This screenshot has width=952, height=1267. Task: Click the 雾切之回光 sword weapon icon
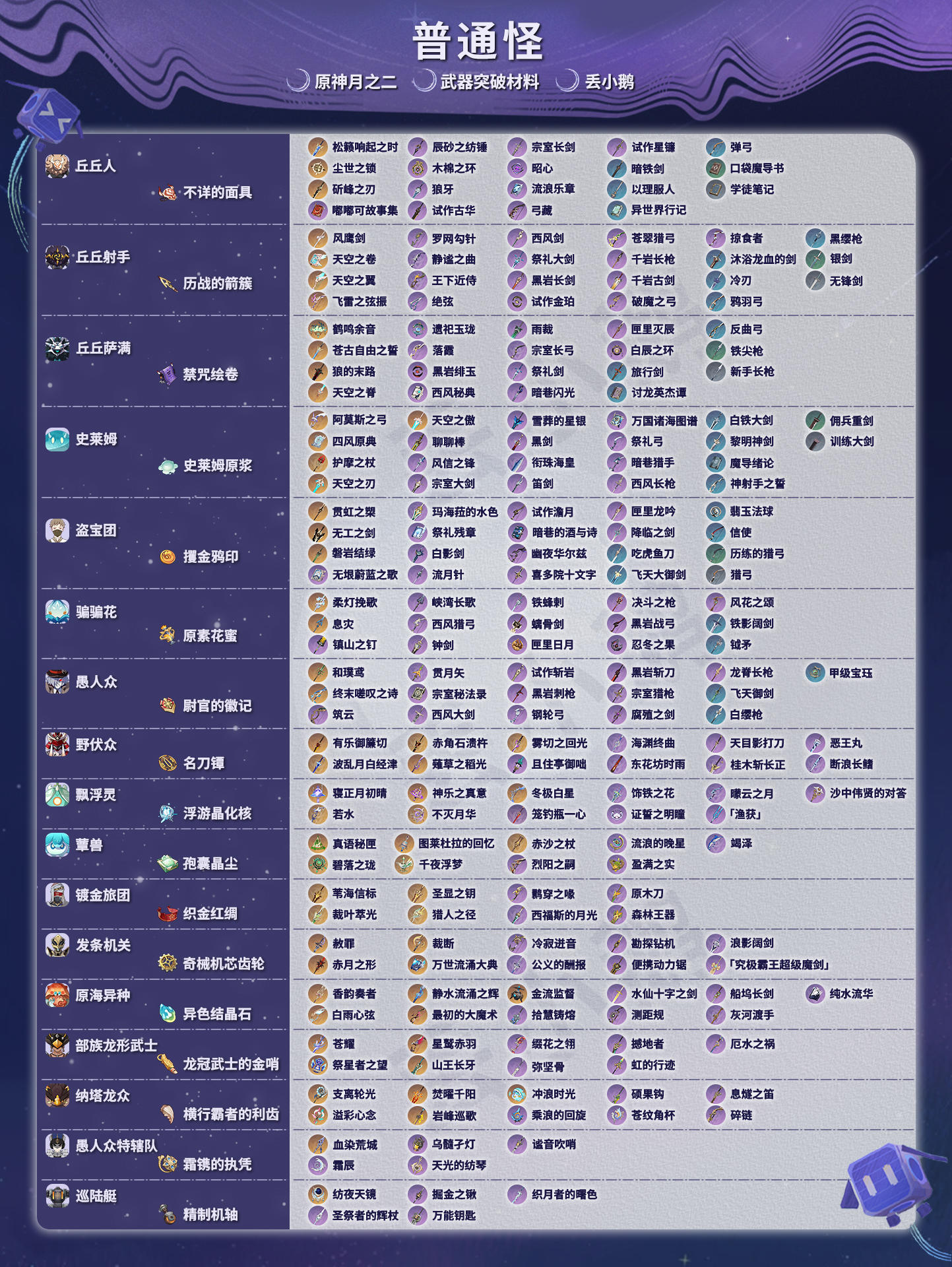pyautogui.click(x=517, y=743)
